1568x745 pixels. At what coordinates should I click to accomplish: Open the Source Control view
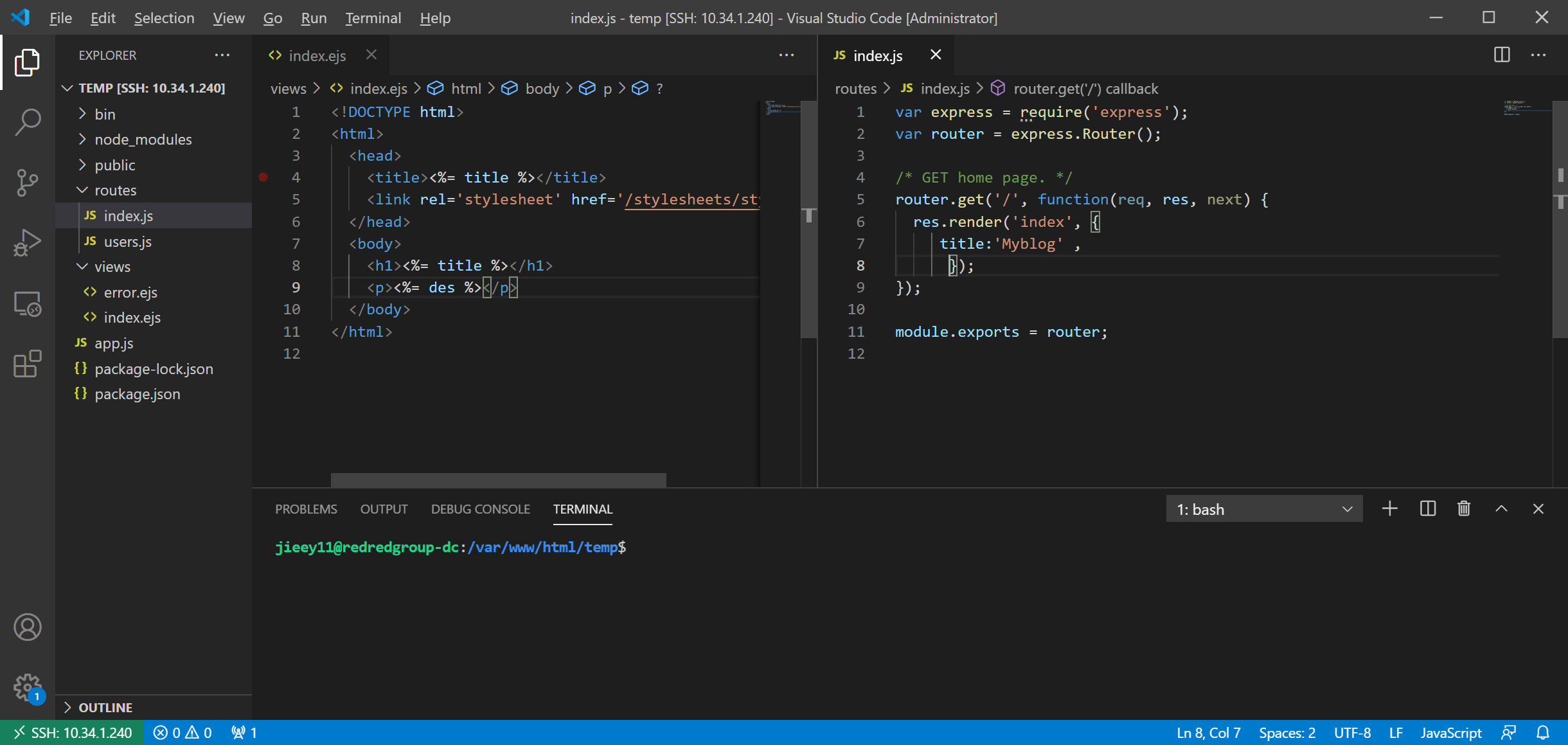[28, 183]
